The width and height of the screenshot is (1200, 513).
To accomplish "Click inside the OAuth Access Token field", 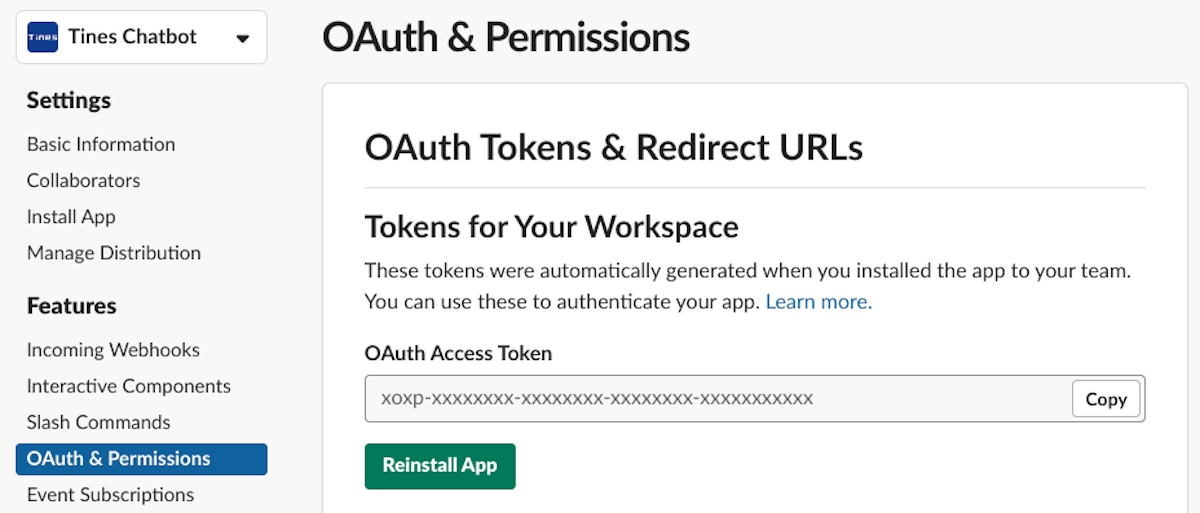I will 715,399.
